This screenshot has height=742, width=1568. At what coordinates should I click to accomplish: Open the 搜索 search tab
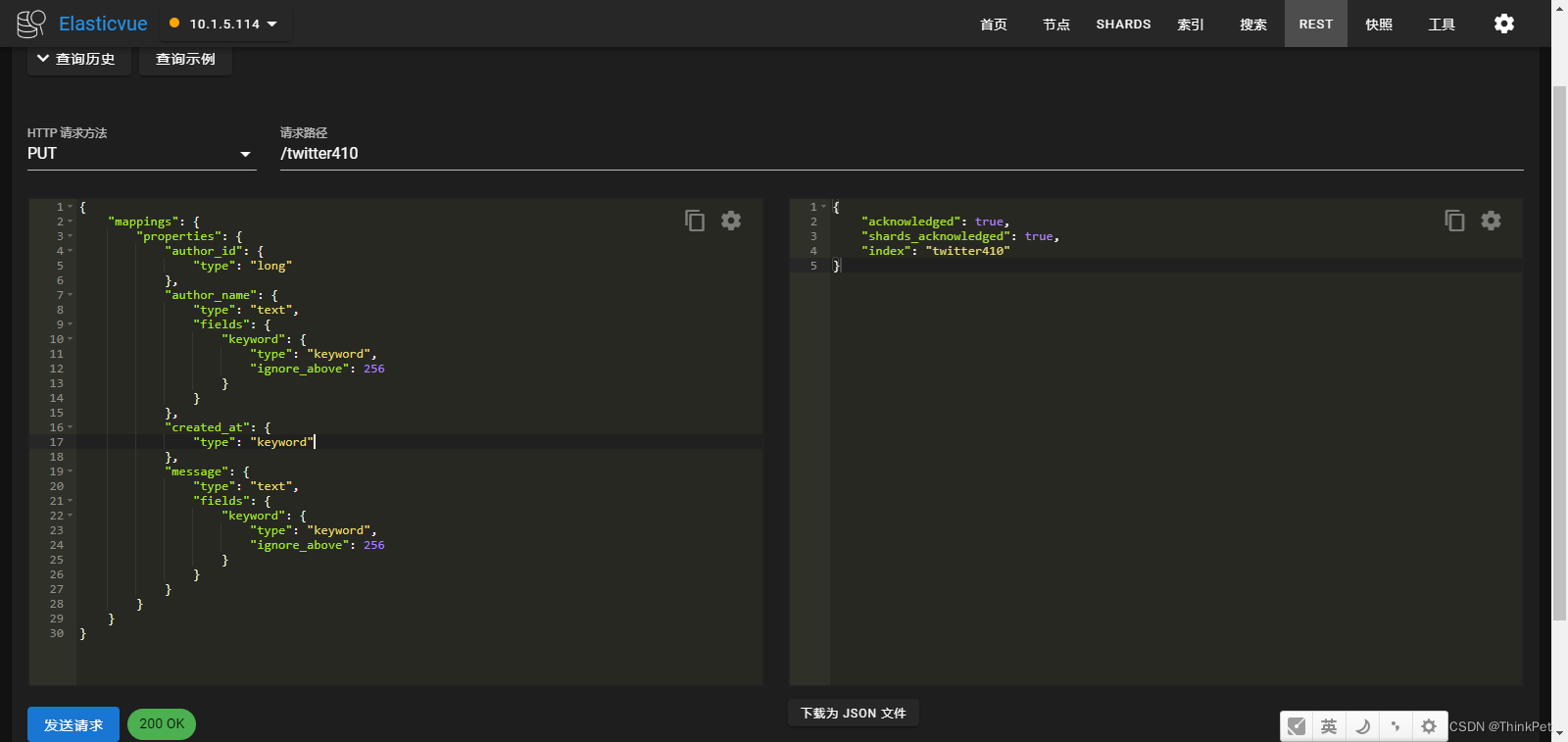tap(1253, 24)
